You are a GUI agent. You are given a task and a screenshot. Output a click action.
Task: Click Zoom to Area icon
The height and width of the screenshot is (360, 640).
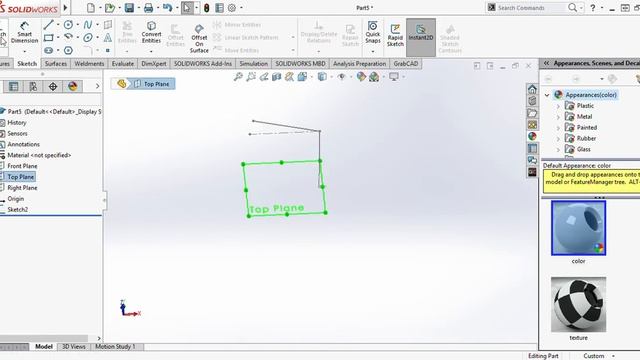pos(251,76)
